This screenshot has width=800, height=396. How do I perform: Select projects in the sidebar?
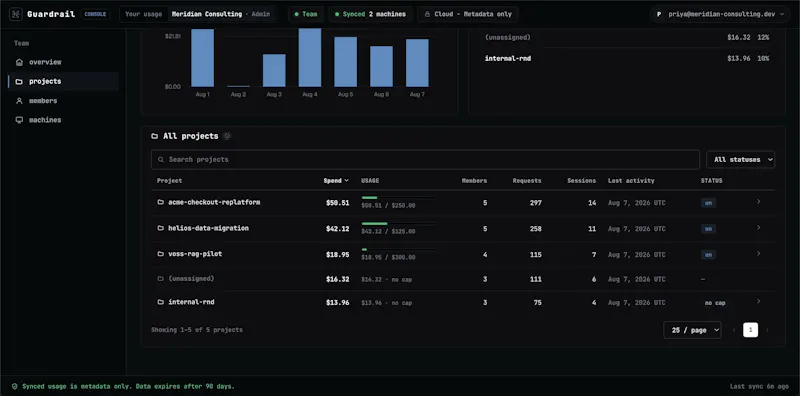click(x=63, y=82)
